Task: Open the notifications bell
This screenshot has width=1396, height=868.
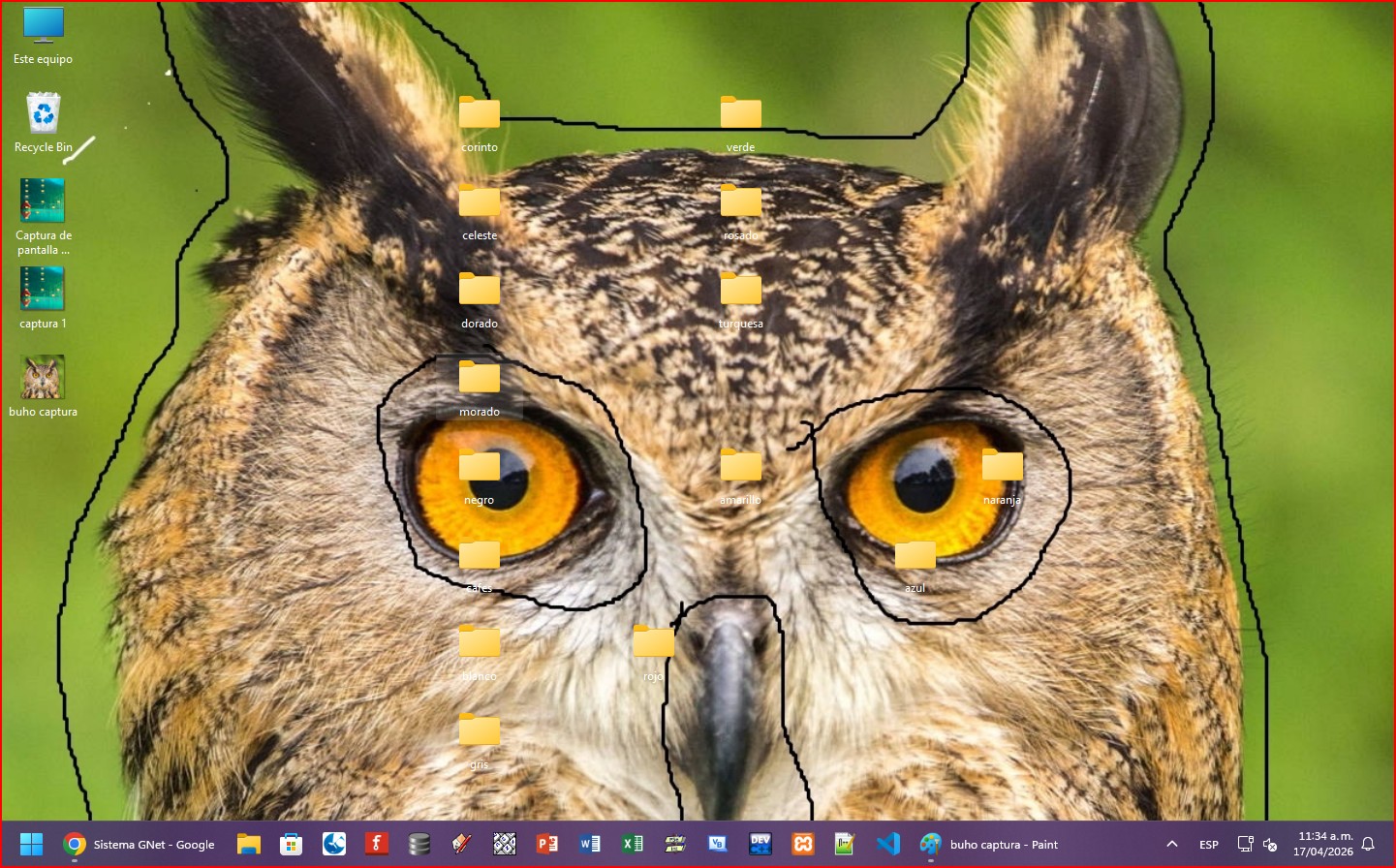Action: click(x=1368, y=844)
